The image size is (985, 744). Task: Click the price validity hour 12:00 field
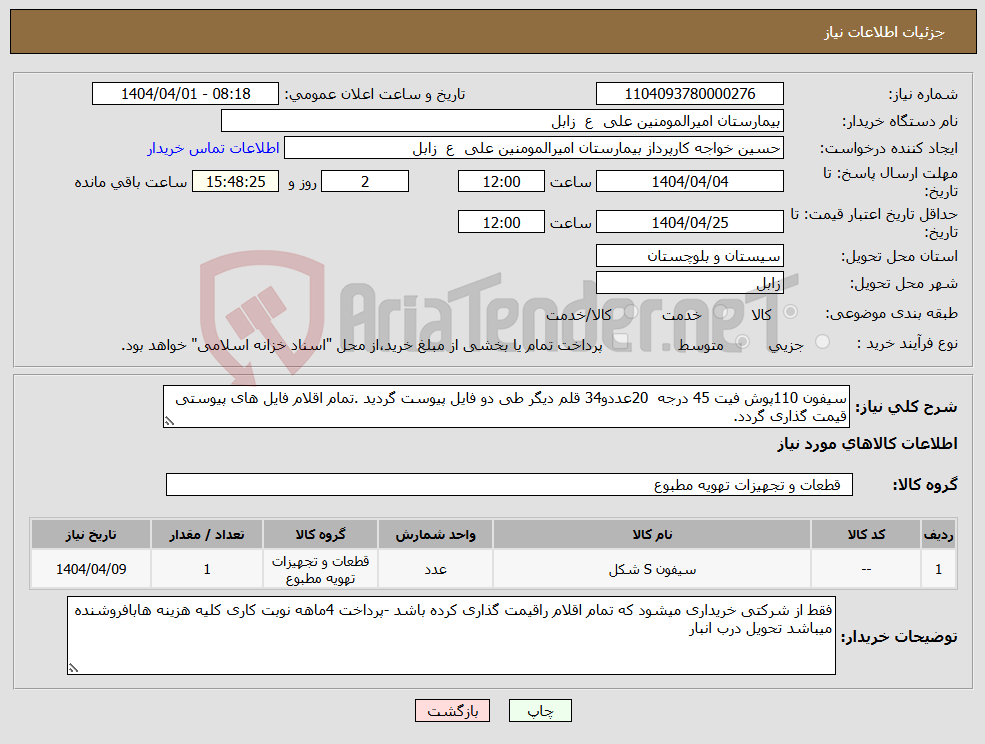(501, 222)
